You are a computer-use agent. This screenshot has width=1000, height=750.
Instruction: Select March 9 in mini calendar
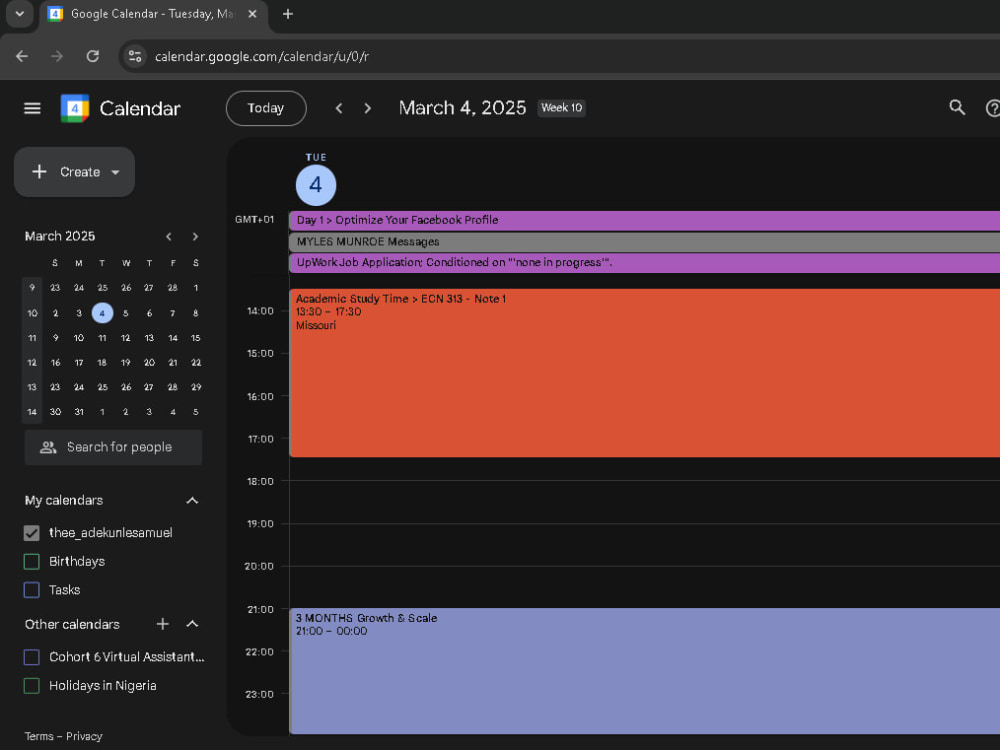click(x=55, y=338)
